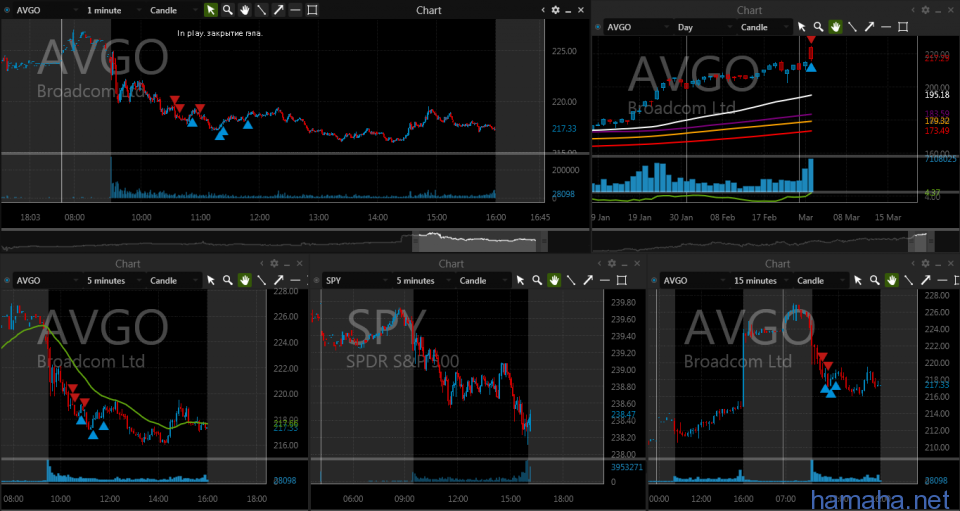Click back chevron on SPY chart window
The height and width of the screenshot is (511, 960).
pos(598,263)
